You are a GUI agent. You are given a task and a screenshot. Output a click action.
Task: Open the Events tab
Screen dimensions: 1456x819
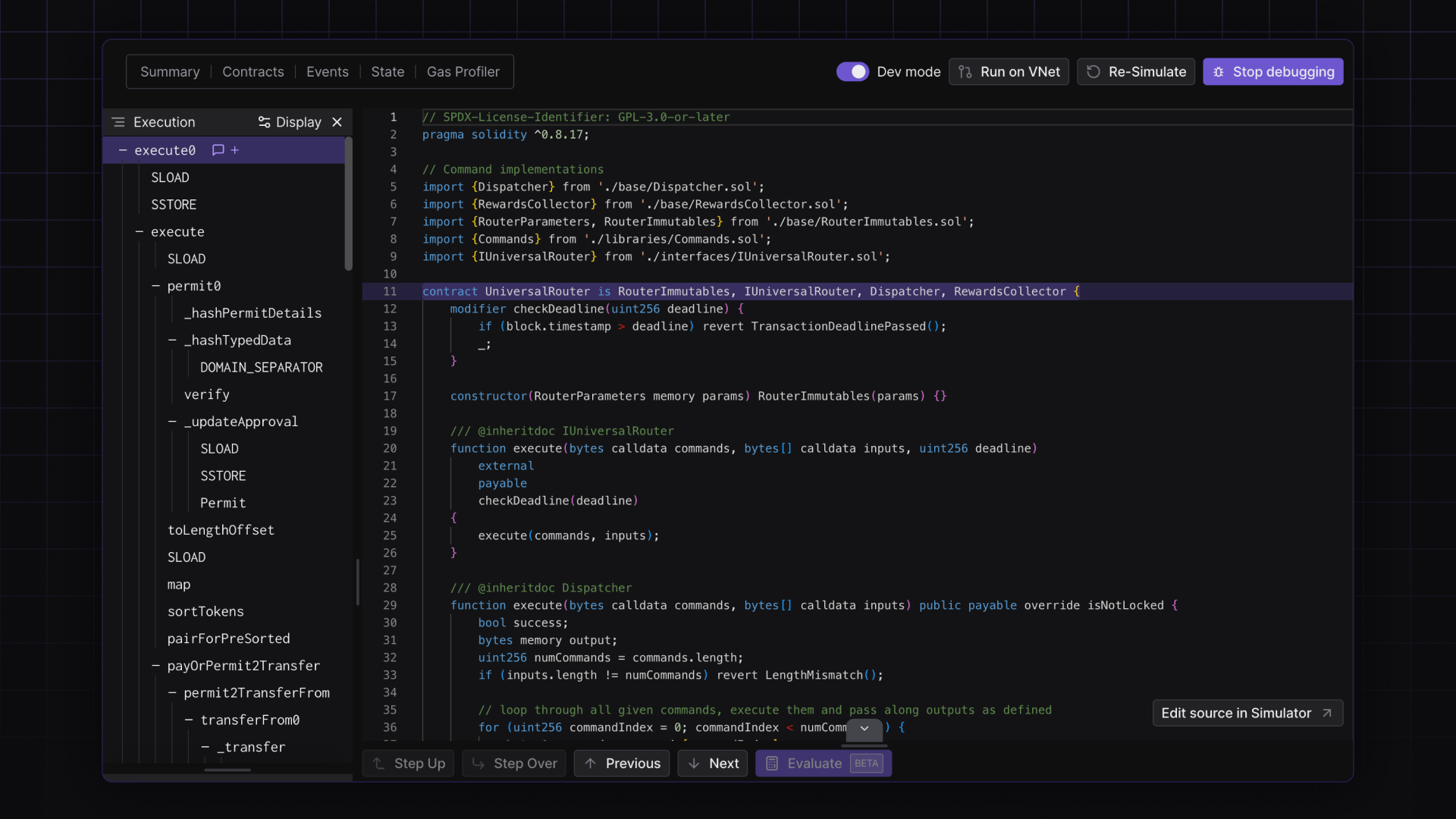pos(327,72)
